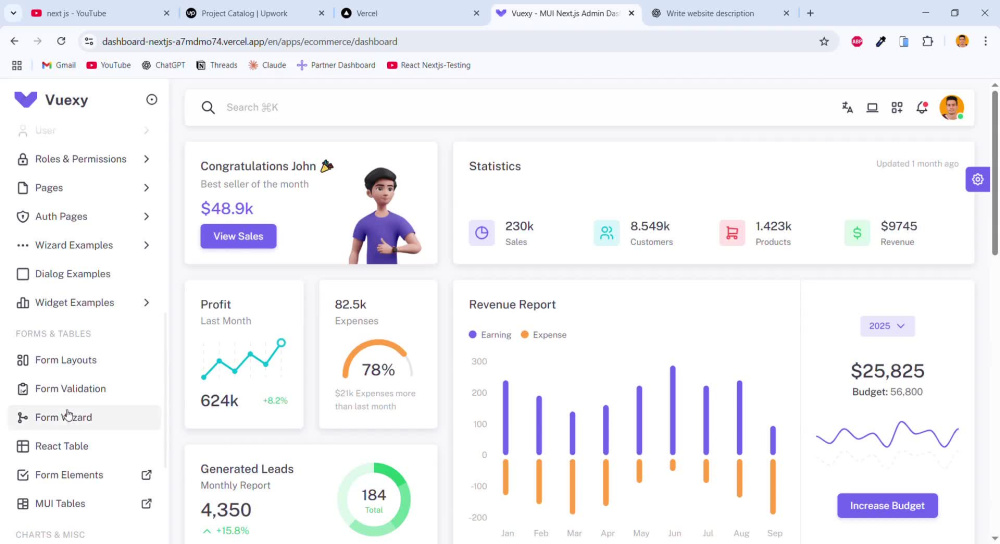This screenshot has height=544, width=1000.
Task: Expand Roles & Permissions chevron
Action: point(146,159)
